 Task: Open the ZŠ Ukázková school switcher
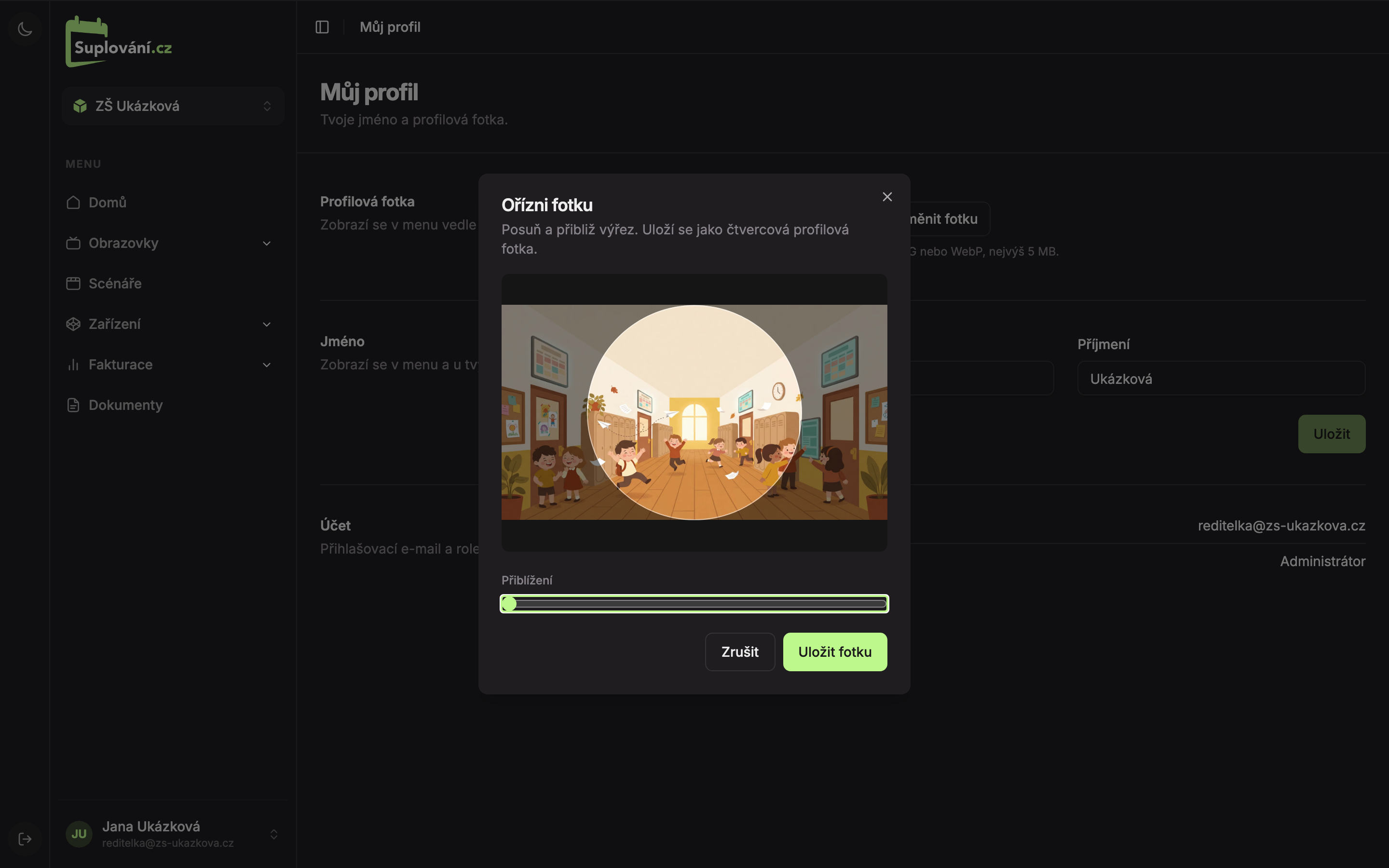173,106
